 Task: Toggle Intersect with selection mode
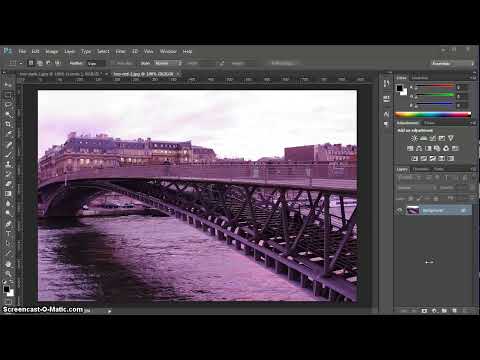pyautogui.click(x=57, y=63)
